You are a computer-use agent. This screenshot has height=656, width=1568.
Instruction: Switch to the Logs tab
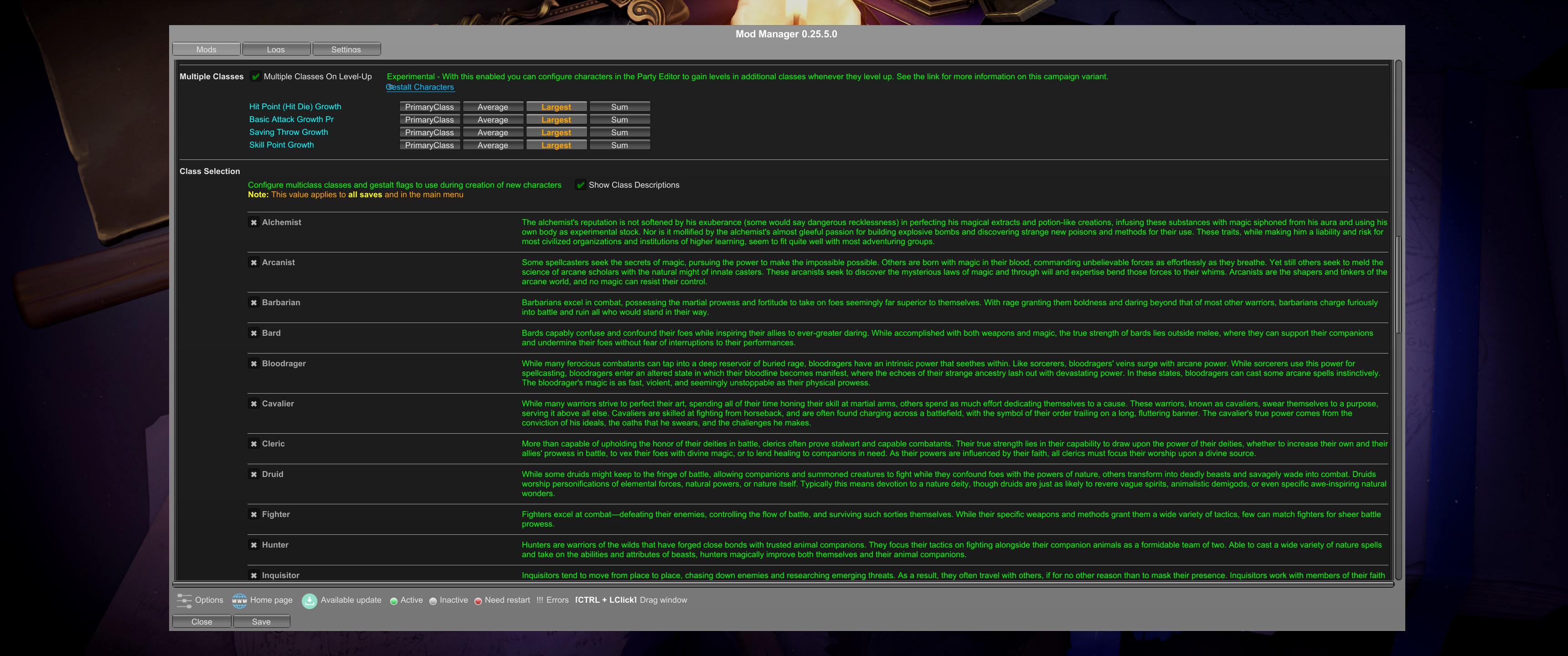pyautogui.click(x=276, y=49)
